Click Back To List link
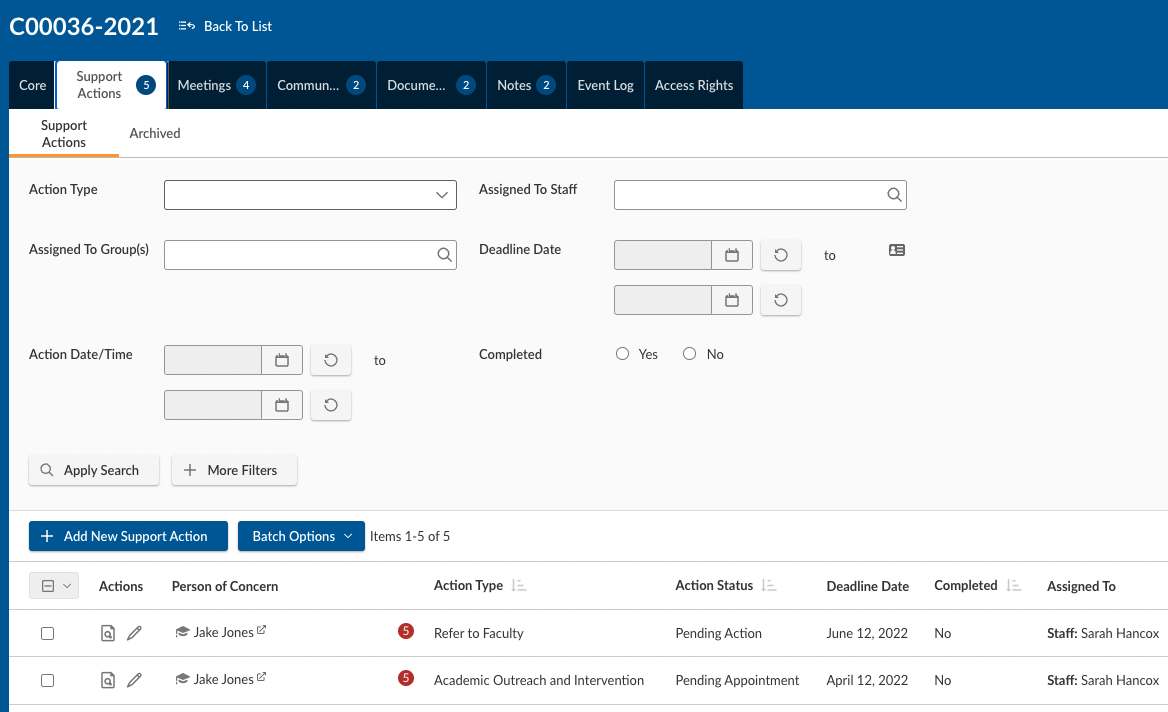 pyautogui.click(x=226, y=26)
